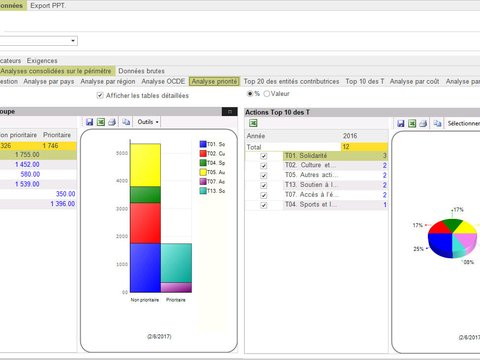Open the Analyse OCDE tab
480x360 pixels.
[x=163, y=81]
